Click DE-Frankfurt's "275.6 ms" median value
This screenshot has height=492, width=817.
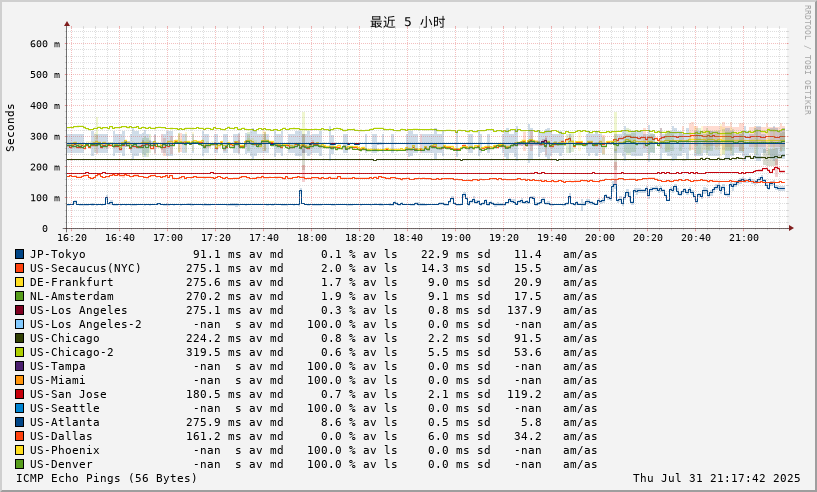point(214,282)
